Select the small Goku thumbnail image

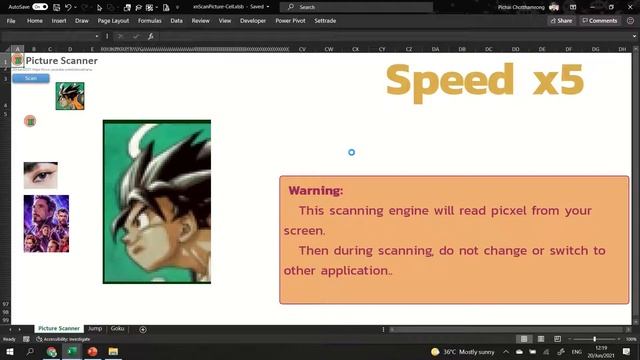70,96
